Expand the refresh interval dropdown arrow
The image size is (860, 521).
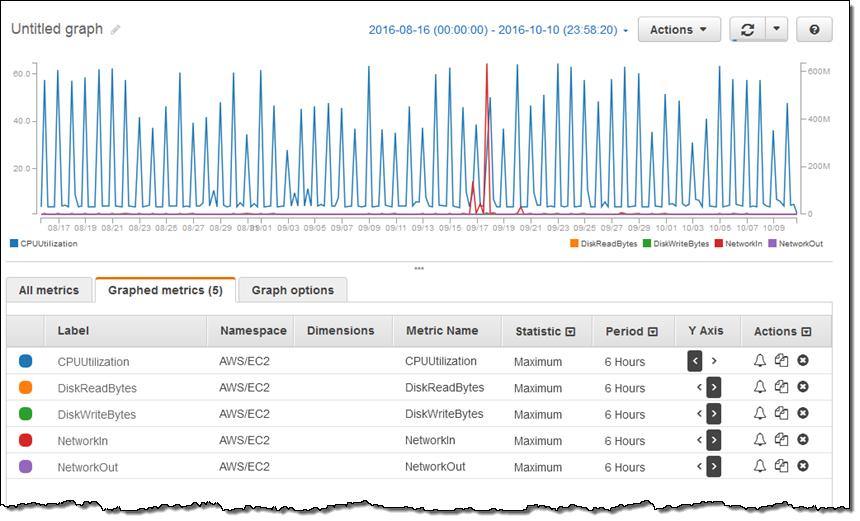(777, 30)
